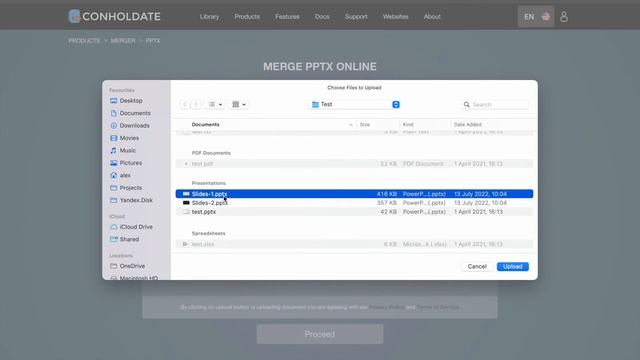Image resolution: width=640 pixels, height=360 pixels.
Task: Go to PRODUCTS breadcrumb link
Action: pos(84,41)
